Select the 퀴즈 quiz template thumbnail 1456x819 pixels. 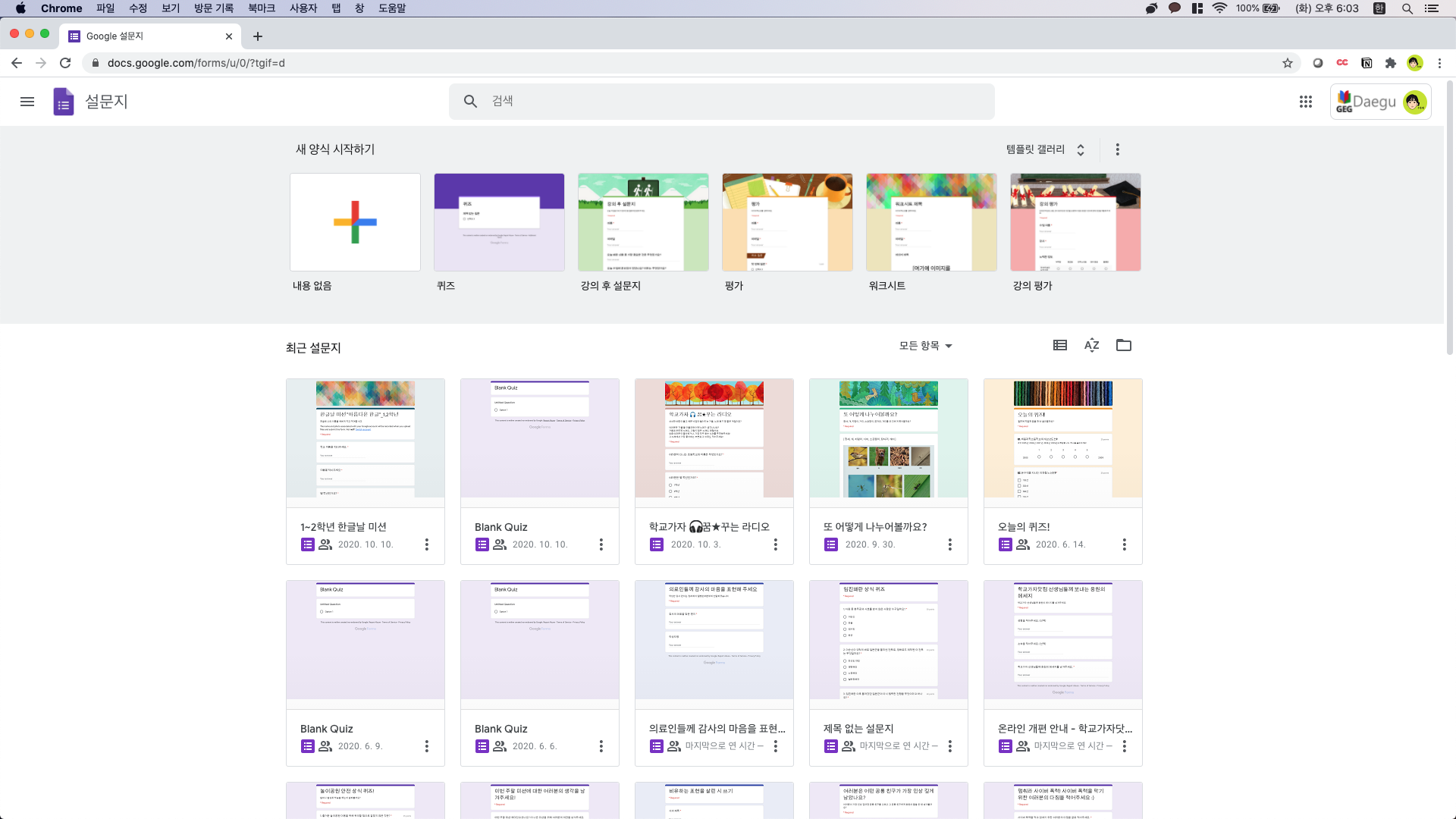(499, 222)
